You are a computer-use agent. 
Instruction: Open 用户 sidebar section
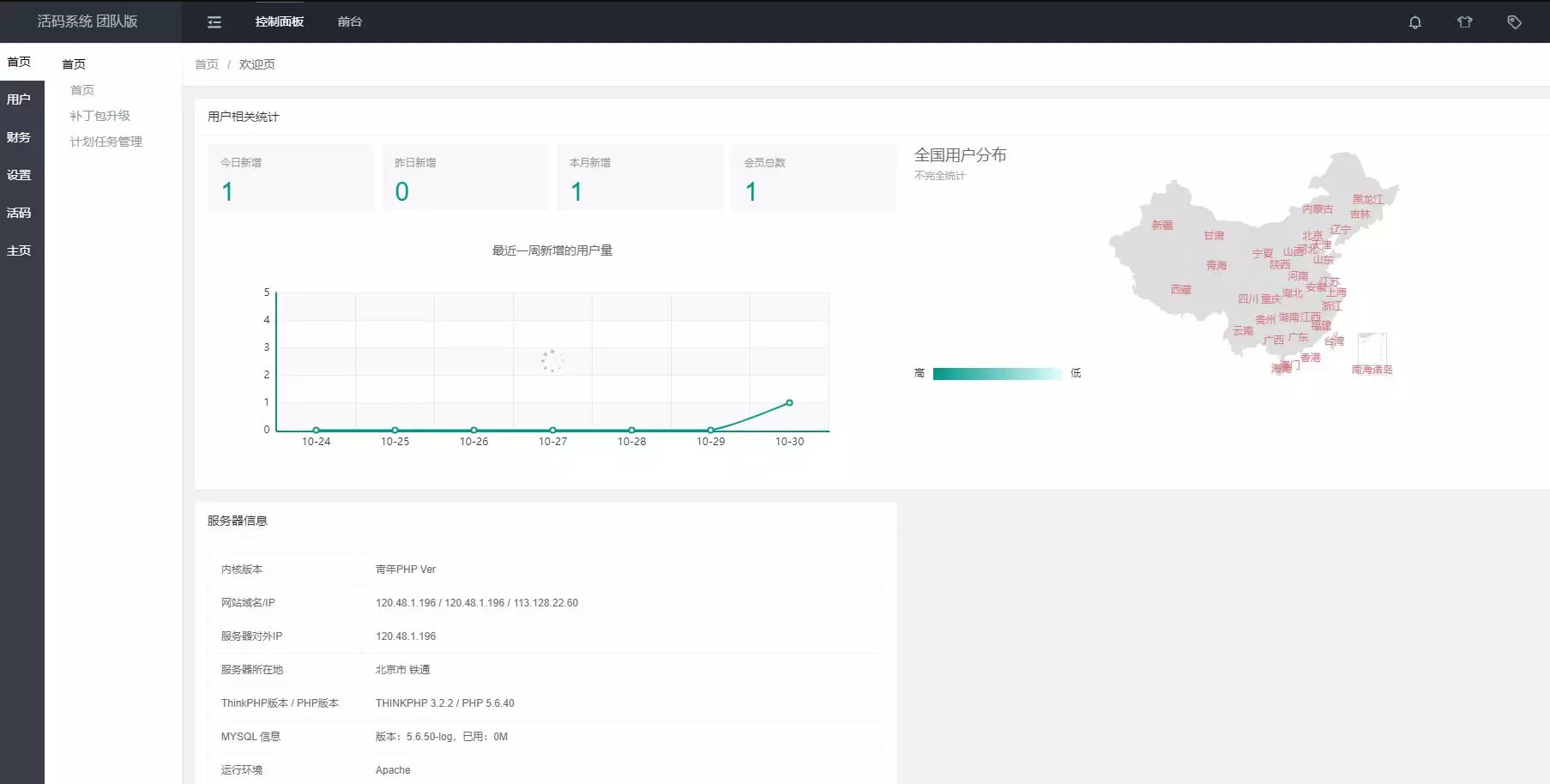tap(19, 100)
